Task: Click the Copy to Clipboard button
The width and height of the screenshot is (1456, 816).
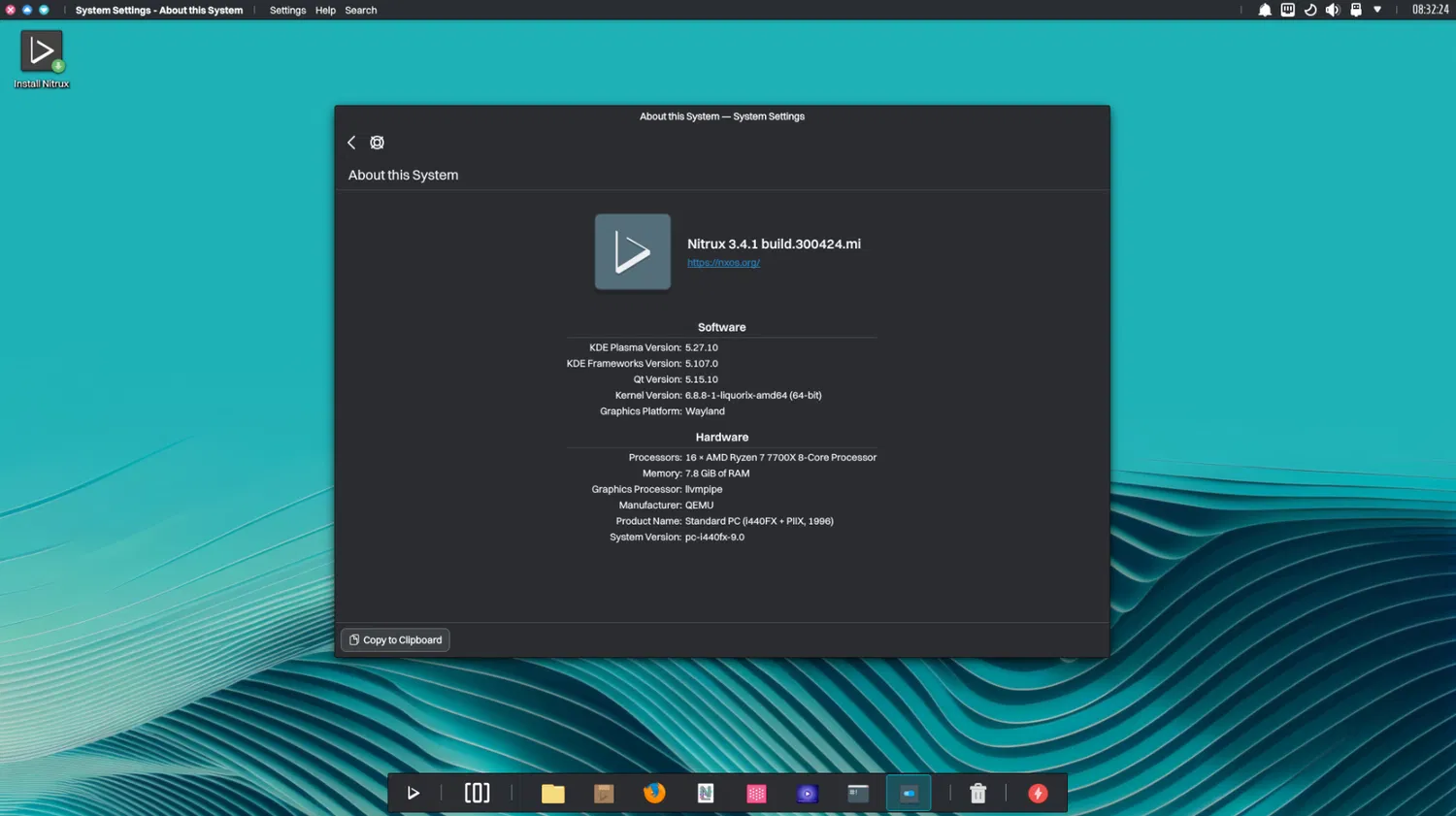Action: pyautogui.click(x=395, y=640)
